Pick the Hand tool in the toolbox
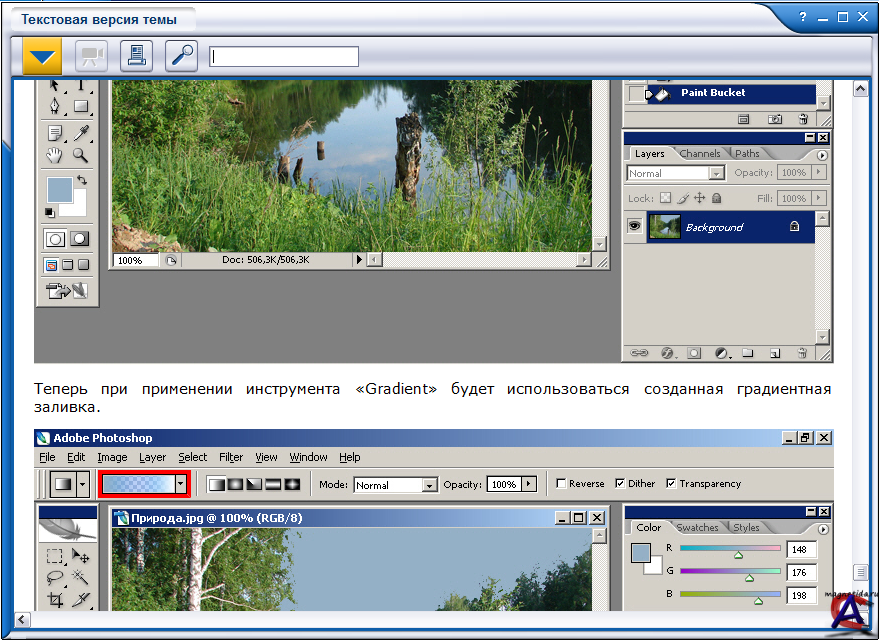 [55, 155]
